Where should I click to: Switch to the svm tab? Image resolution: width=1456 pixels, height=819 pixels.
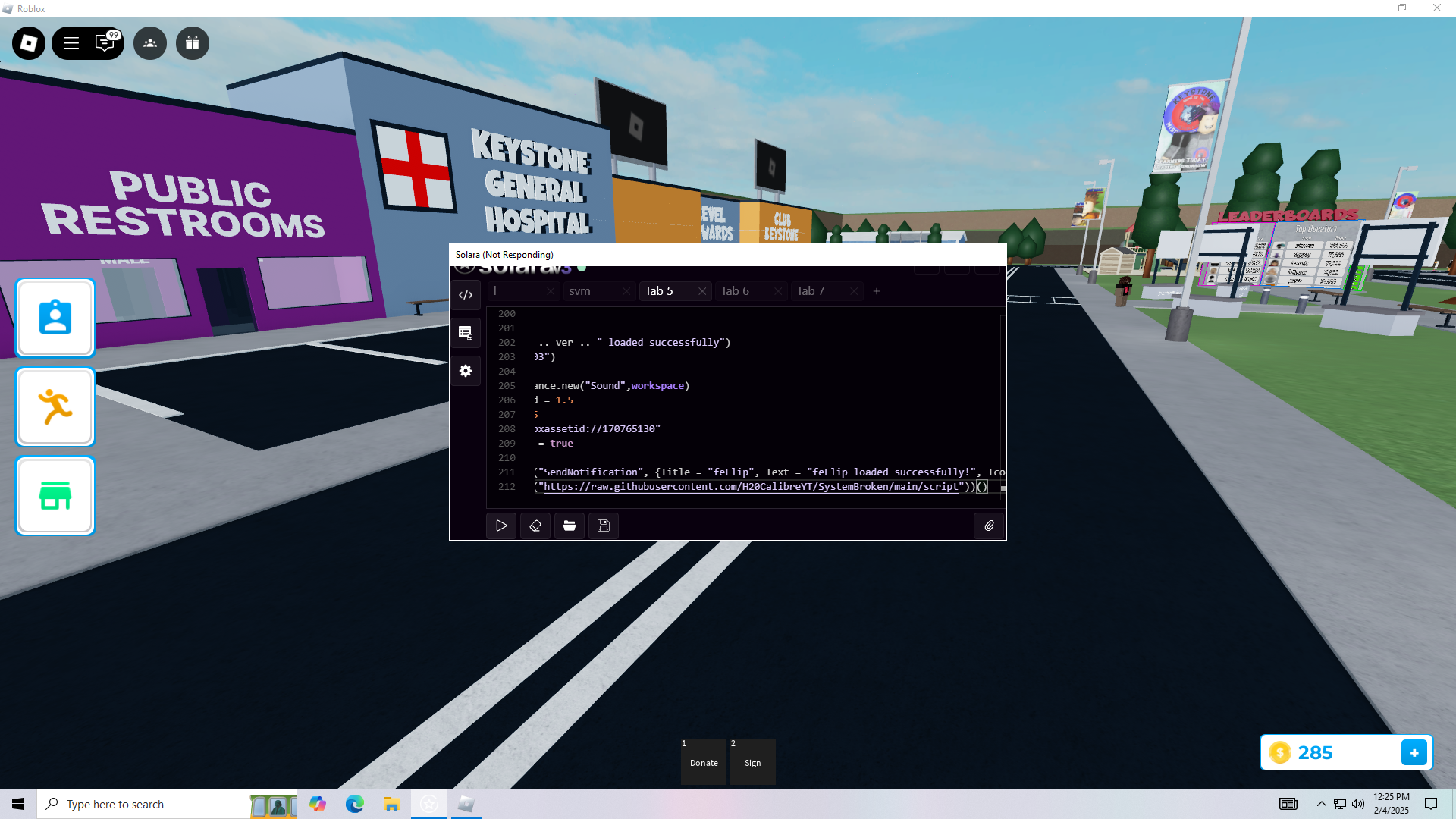[x=580, y=291]
